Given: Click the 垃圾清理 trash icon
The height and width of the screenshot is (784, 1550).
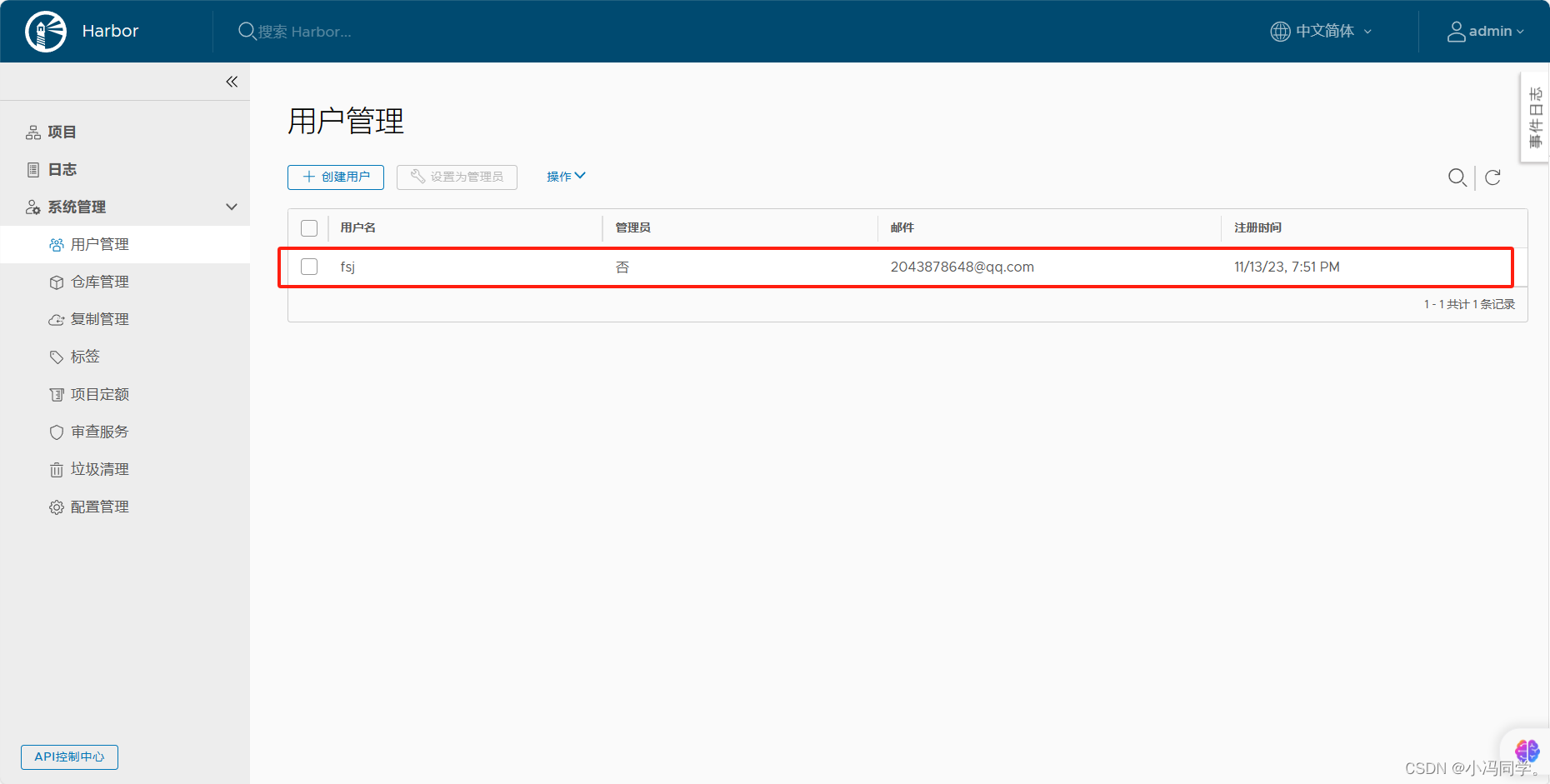Looking at the screenshot, I should (57, 470).
